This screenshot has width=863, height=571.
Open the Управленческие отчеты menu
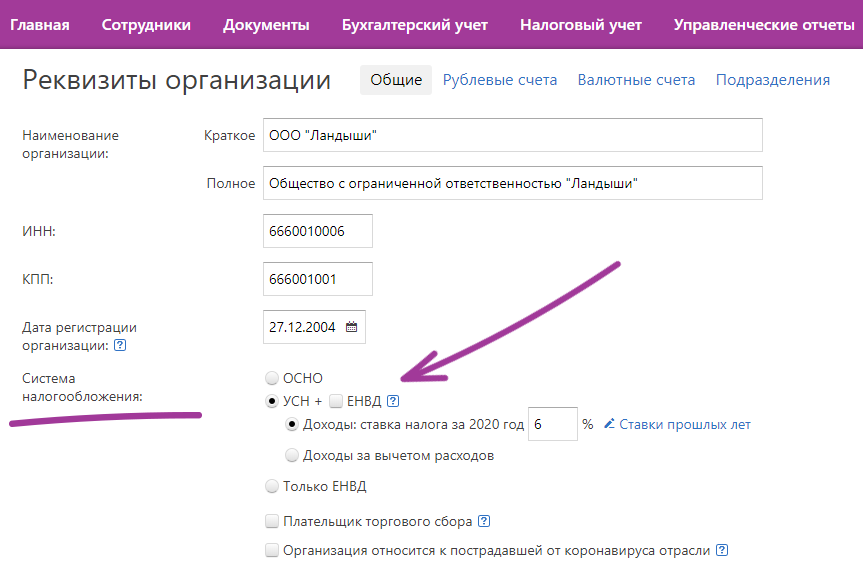(x=764, y=25)
